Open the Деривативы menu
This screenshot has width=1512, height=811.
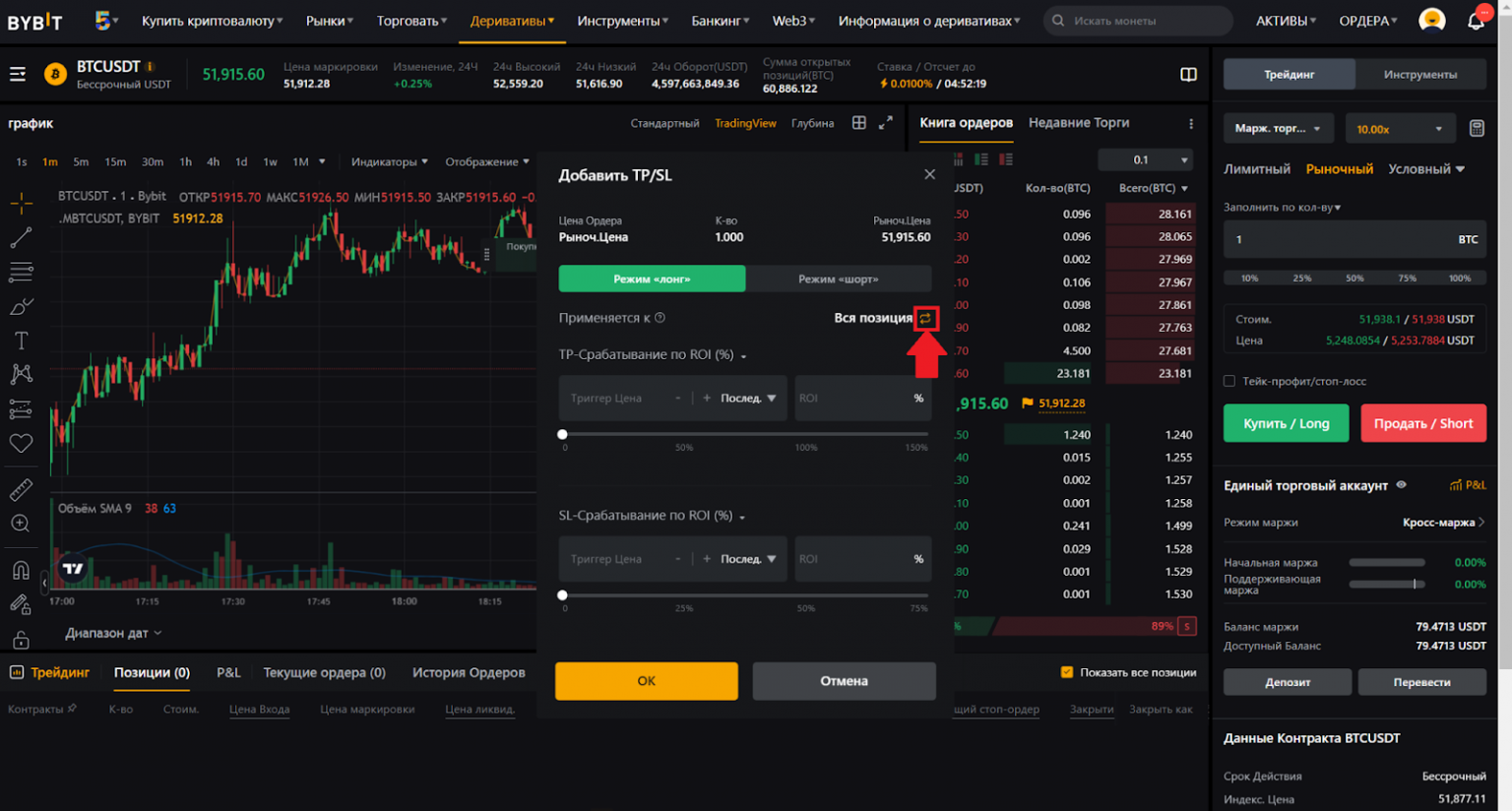(511, 21)
